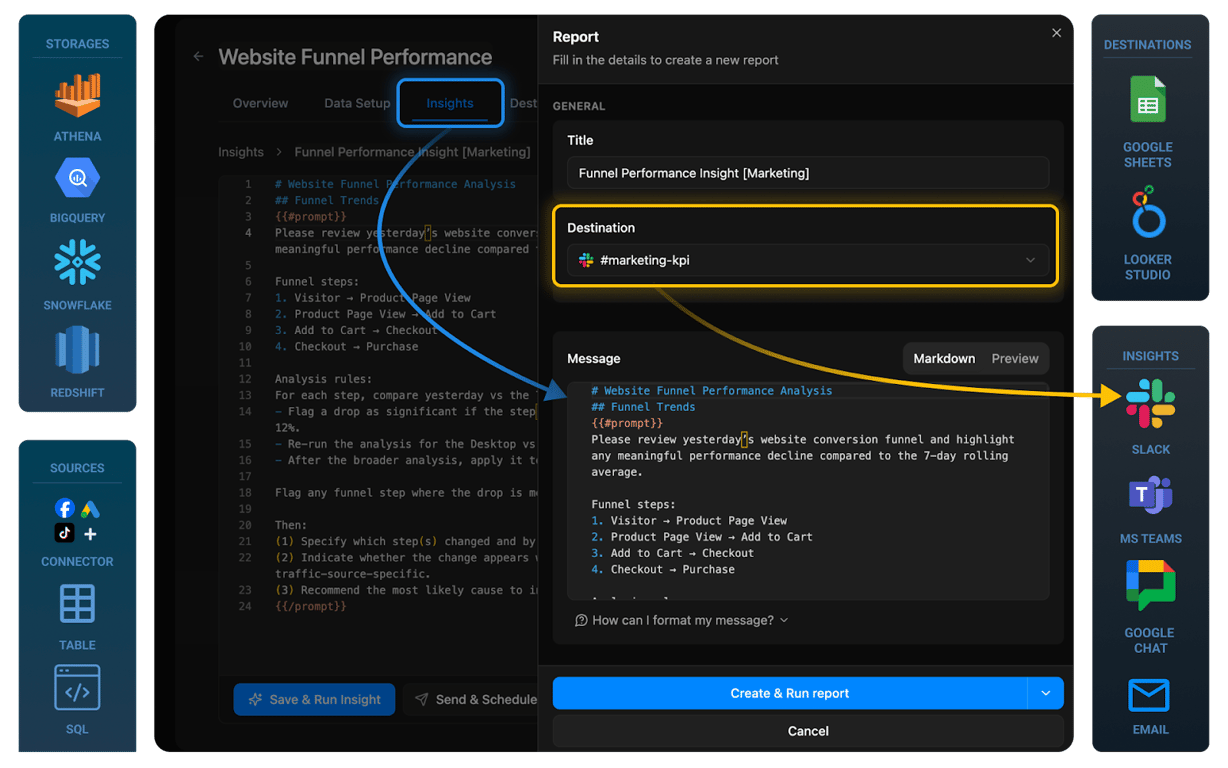
Task: Select the Google Ads connector icon
Action: (90, 509)
